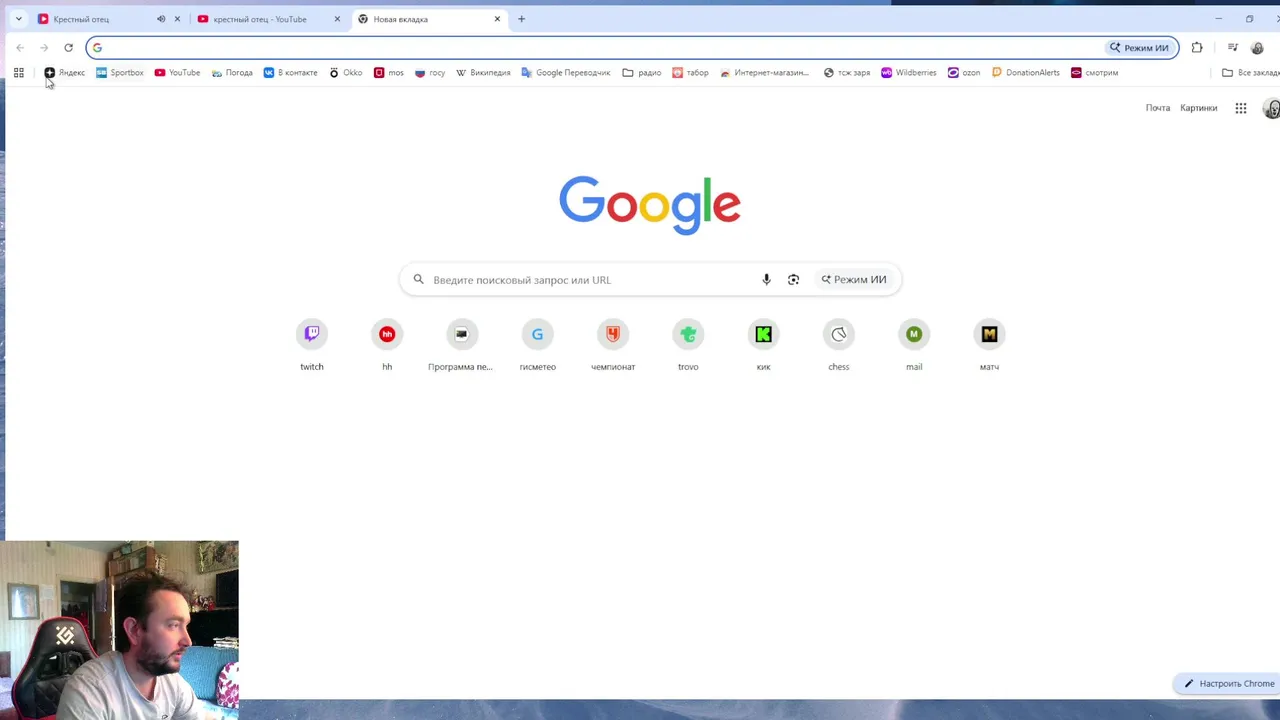The height and width of the screenshot is (720, 1280).
Task: Click the search magnifier icon
Action: coord(419,280)
